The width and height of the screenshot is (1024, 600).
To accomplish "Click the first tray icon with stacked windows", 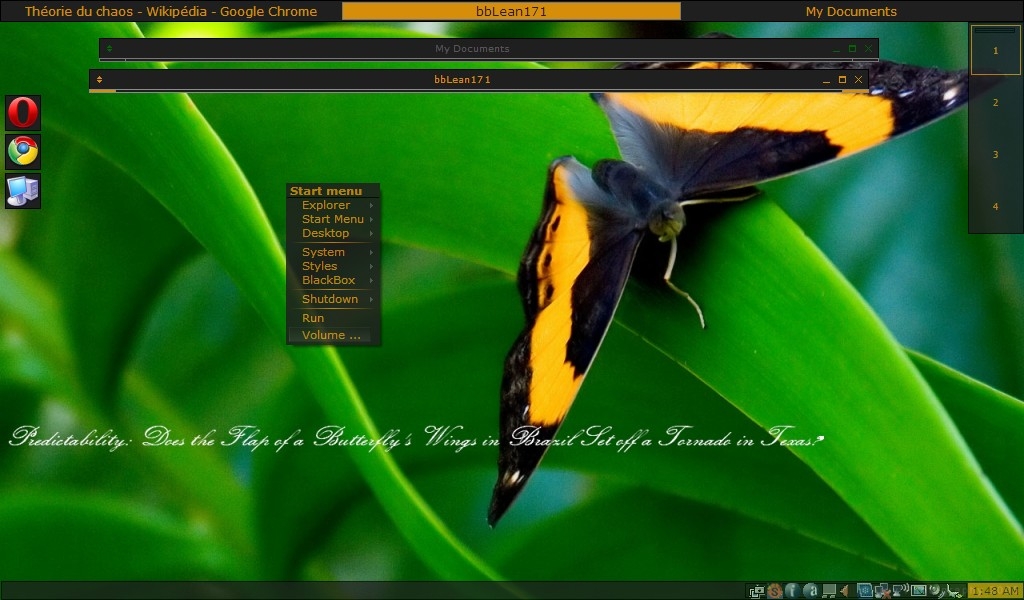I will click(x=757, y=591).
